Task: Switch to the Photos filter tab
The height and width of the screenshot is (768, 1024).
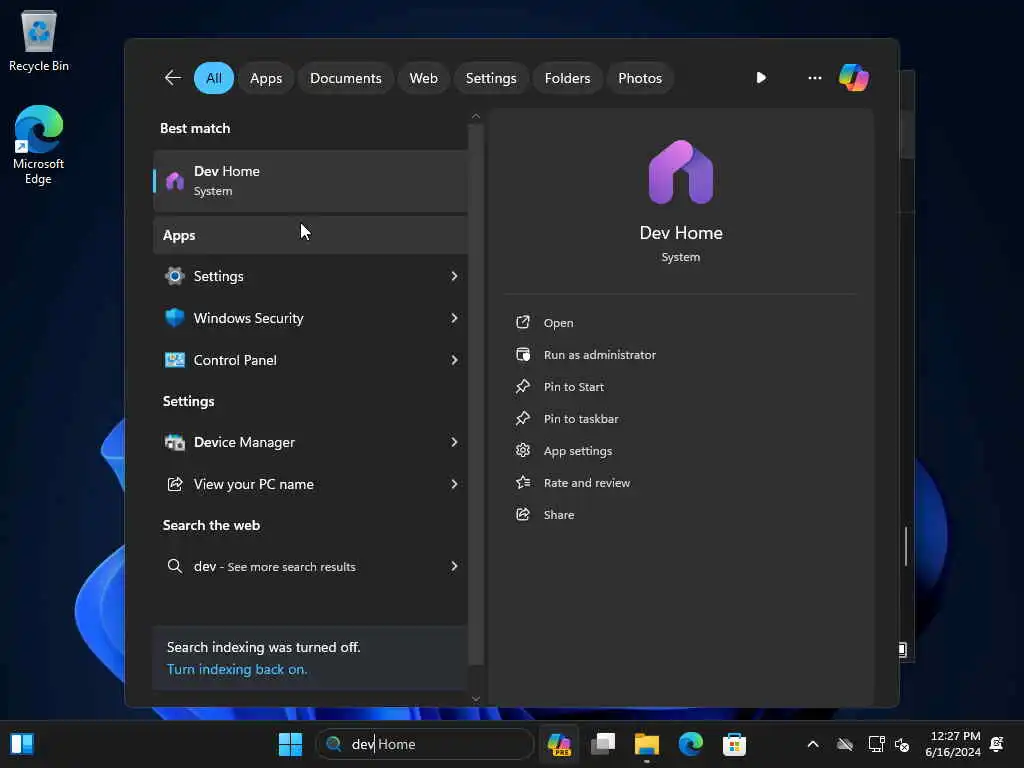Action: coord(640,78)
